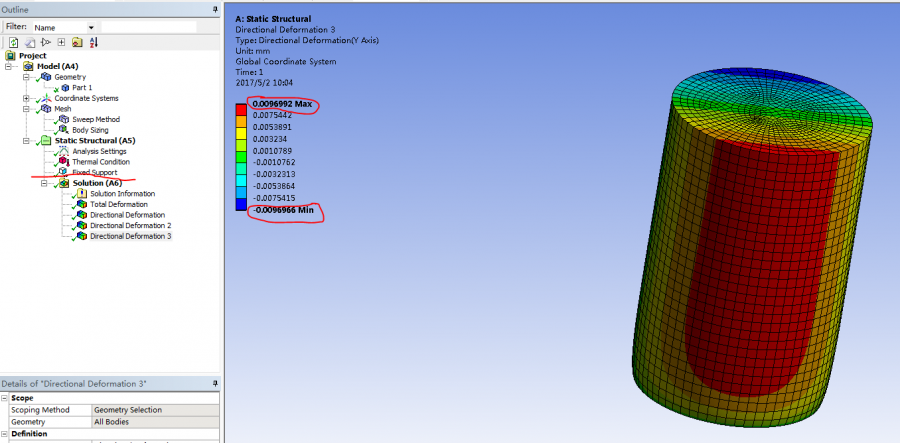This screenshot has height=443, width=900.
Task: Sort the tree with the A-Z icon
Action: coord(94,42)
